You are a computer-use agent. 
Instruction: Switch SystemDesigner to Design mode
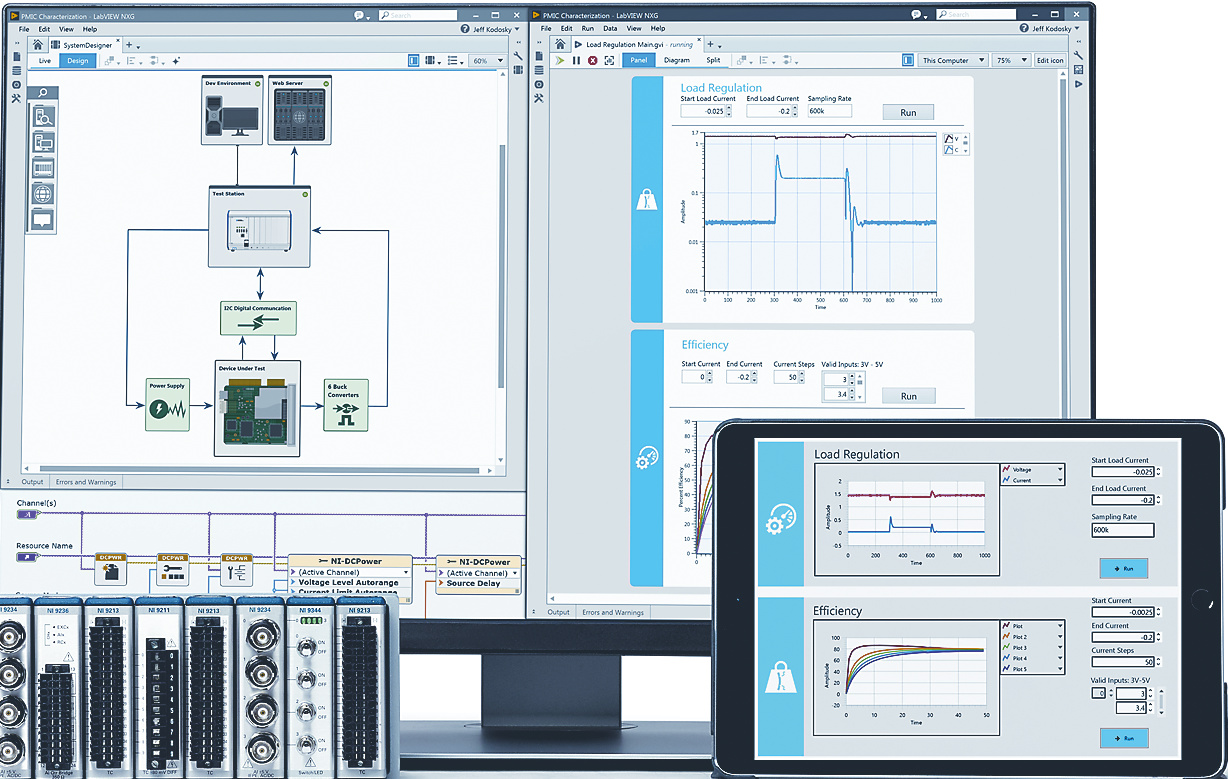click(78, 61)
